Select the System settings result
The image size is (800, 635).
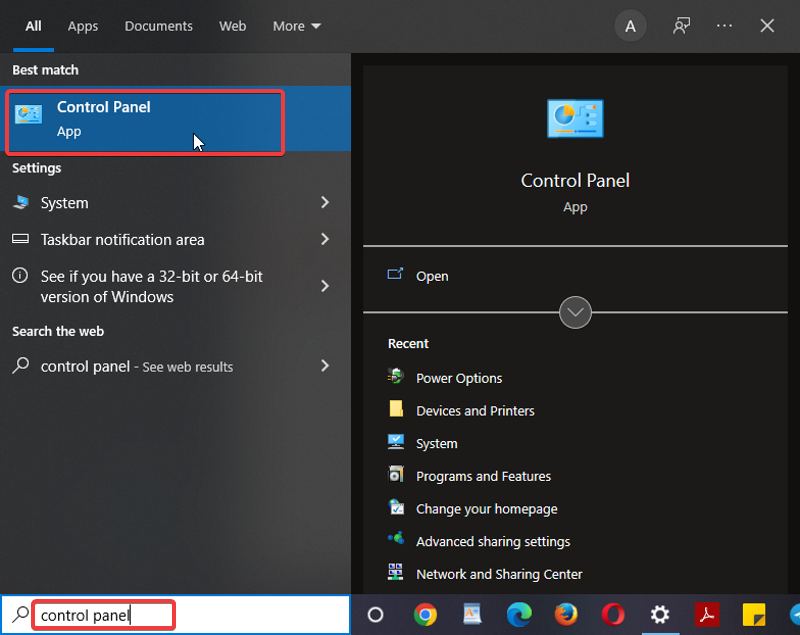click(175, 203)
